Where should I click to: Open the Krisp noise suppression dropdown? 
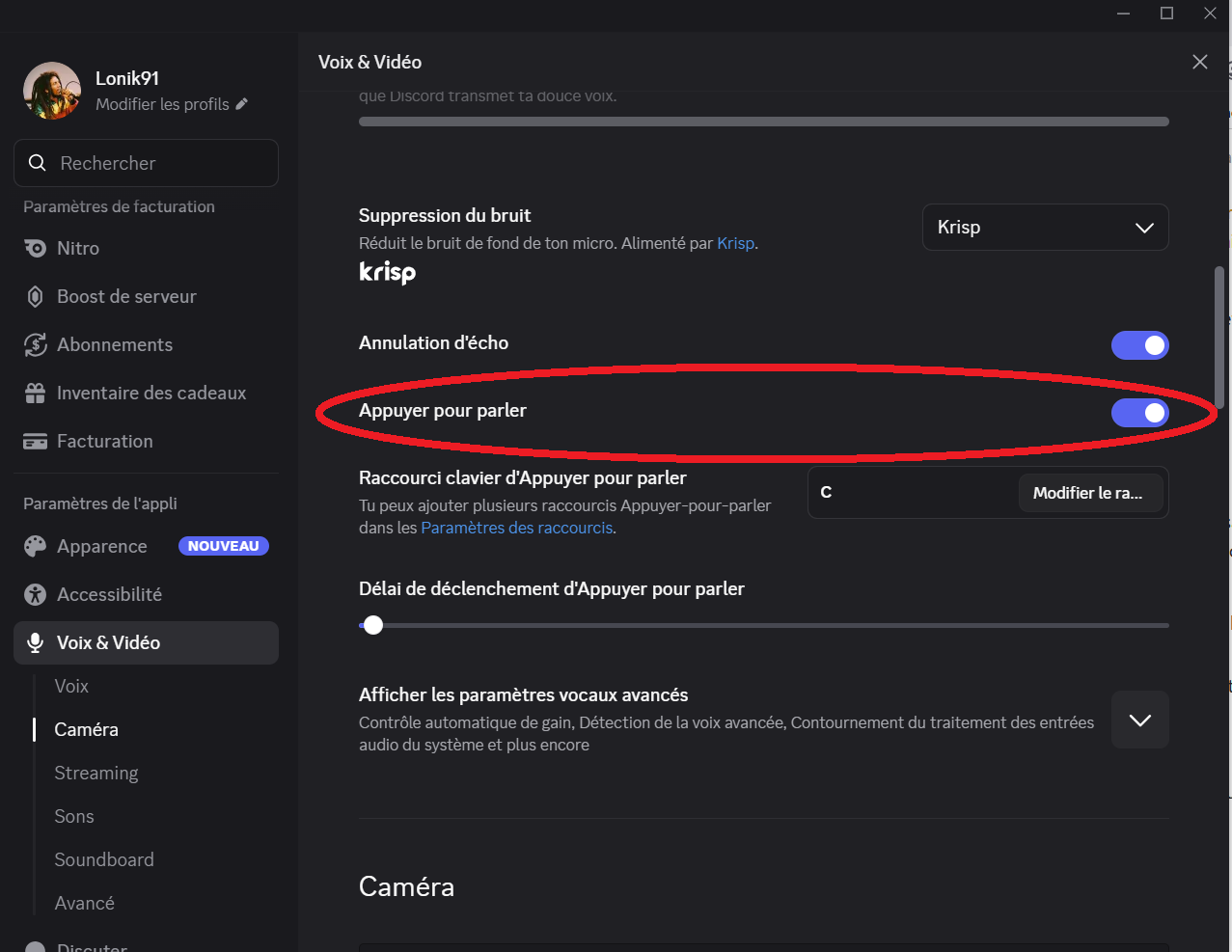pyautogui.click(x=1046, y=228)
